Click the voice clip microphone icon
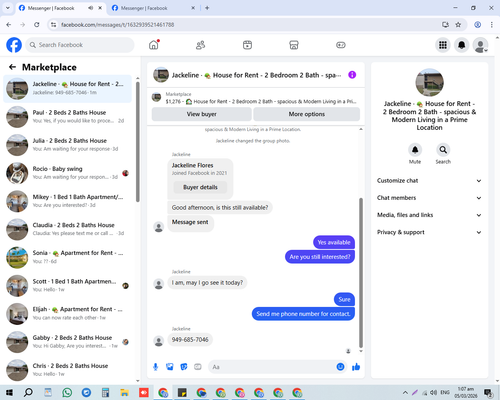Viewport: 500px width, 400px height. click(x=155, y=367)
